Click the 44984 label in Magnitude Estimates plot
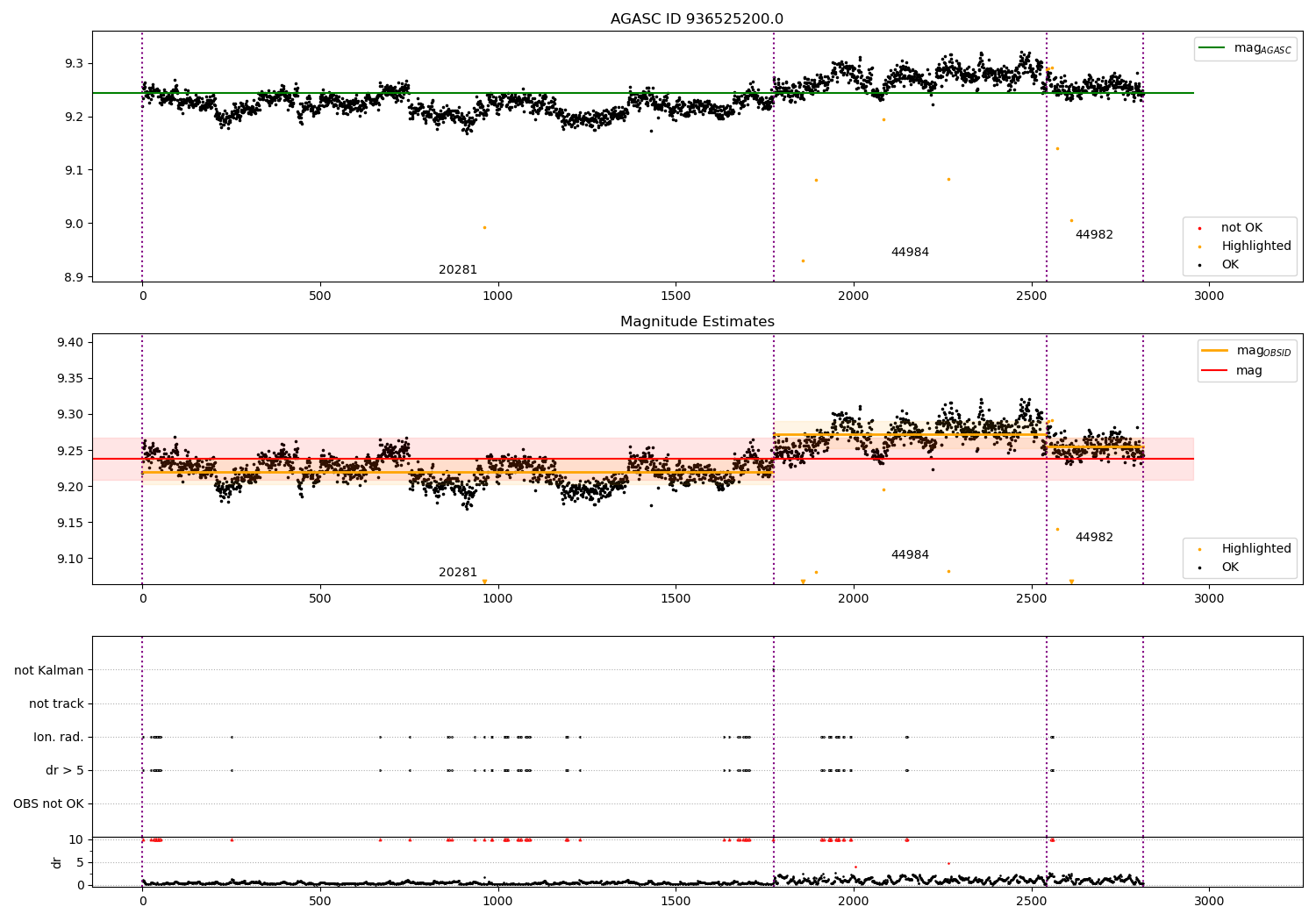The image size is (1316, 921). click(910, 555)
